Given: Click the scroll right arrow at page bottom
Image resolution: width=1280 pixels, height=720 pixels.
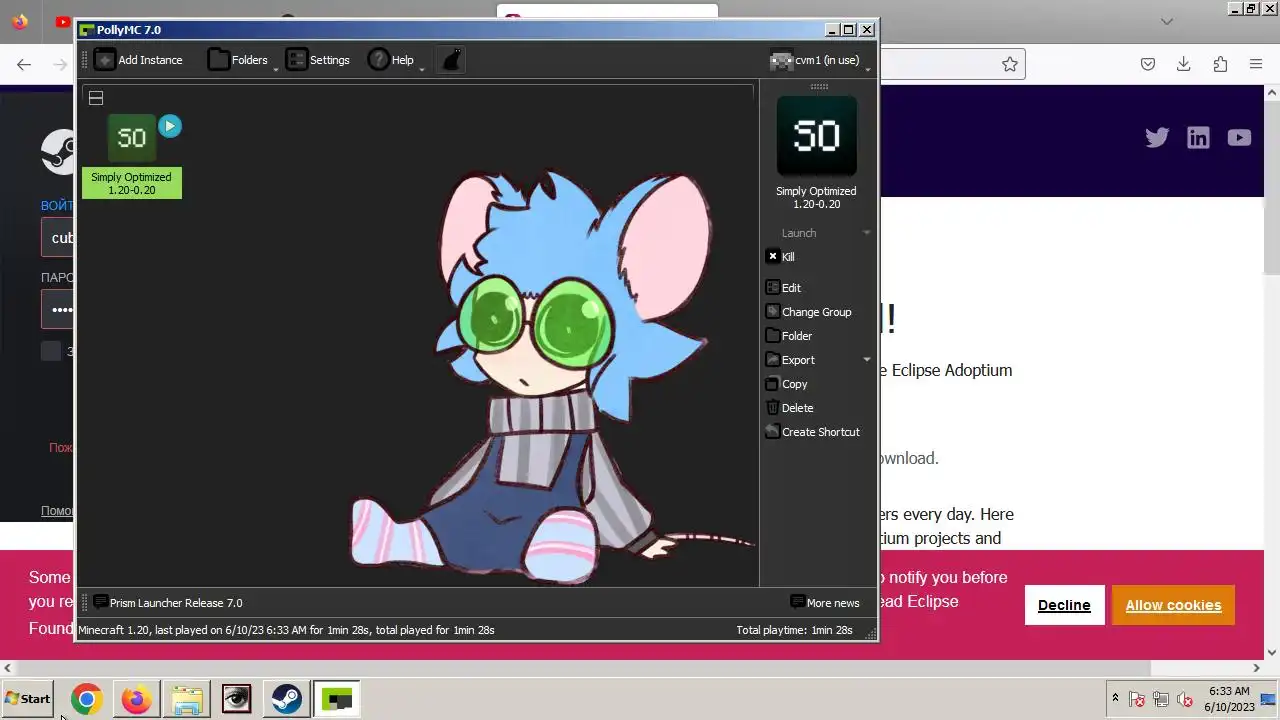Looking at the screenshot, I should tap(1256, 668).
